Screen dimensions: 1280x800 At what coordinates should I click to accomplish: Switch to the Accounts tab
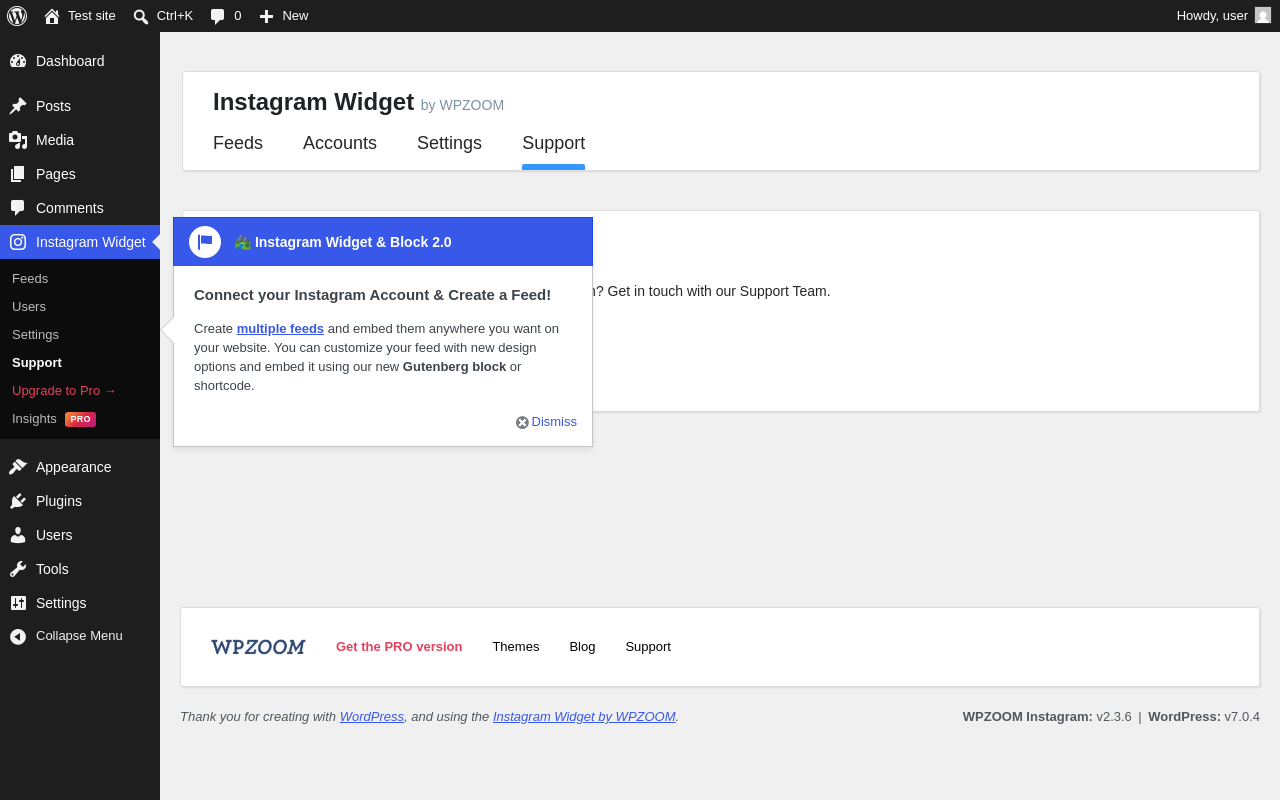coord(340,143)
